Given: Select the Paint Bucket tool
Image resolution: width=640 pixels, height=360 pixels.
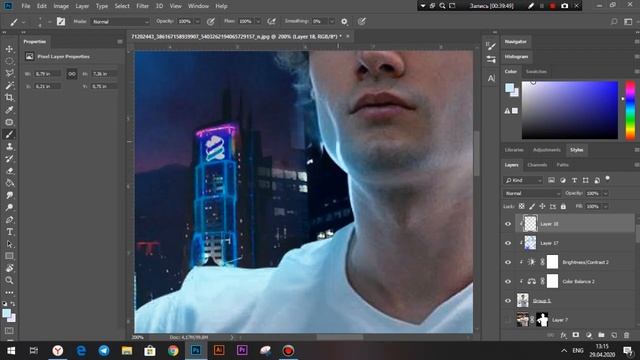Looking at the screenshot, I should tap(9, 183).
